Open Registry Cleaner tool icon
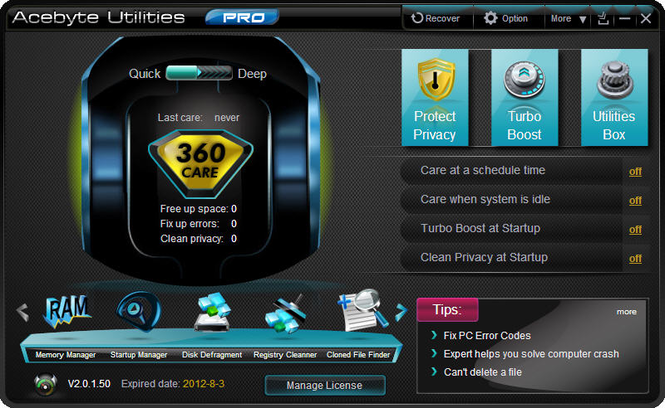Viewport: 665px width, 408px height. [x=285, y=313]
